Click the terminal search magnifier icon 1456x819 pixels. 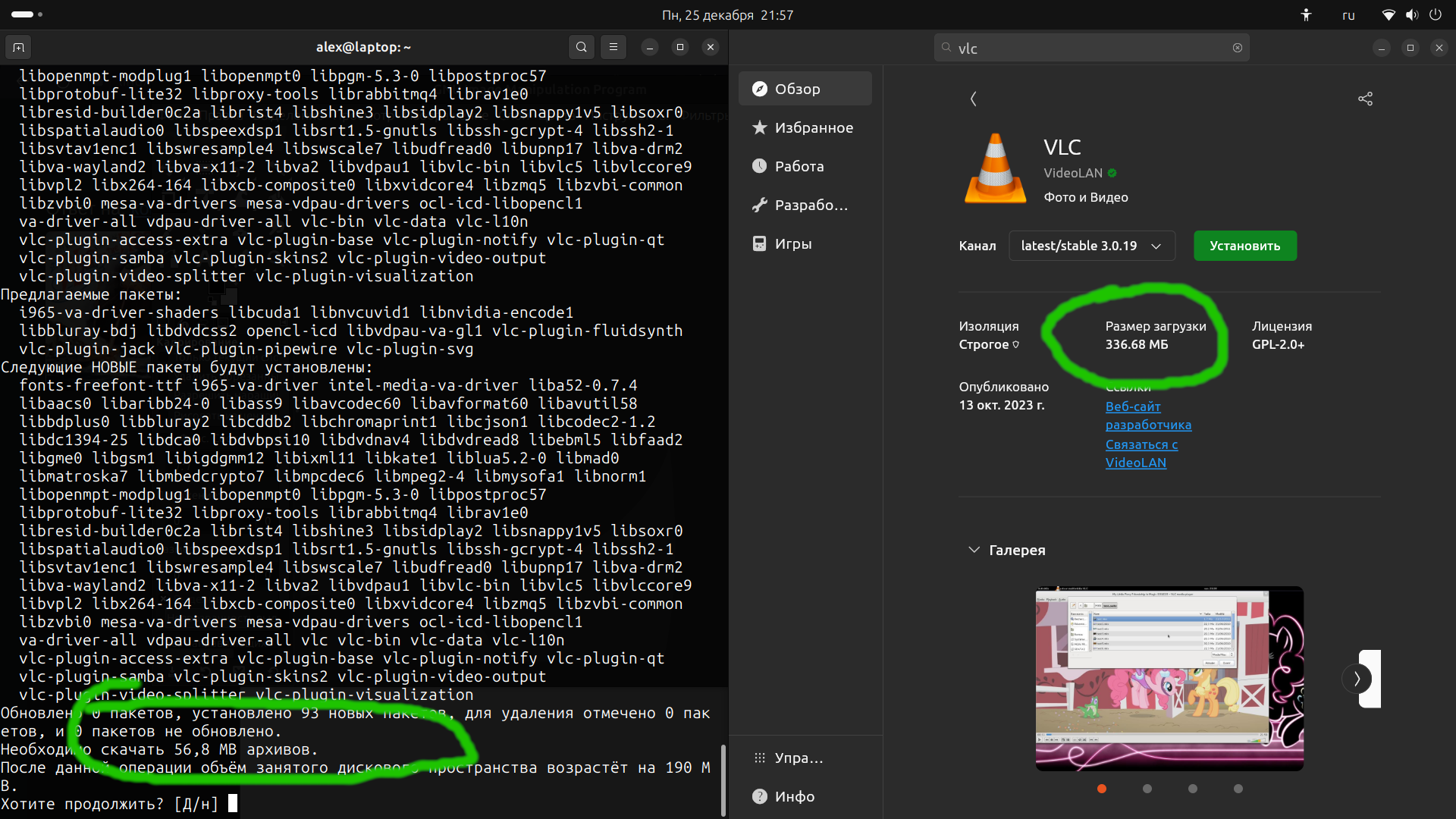[582, 47]
